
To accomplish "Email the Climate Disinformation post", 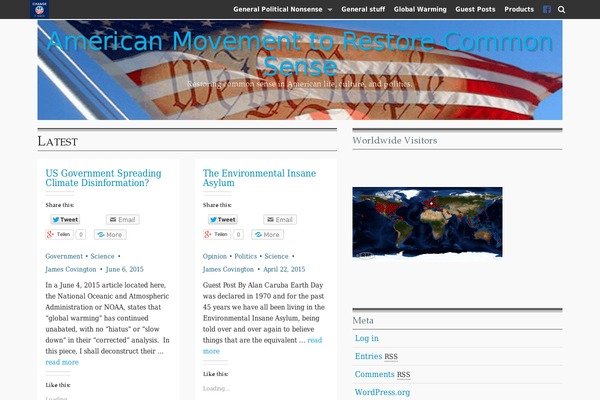I will (122, 219).
